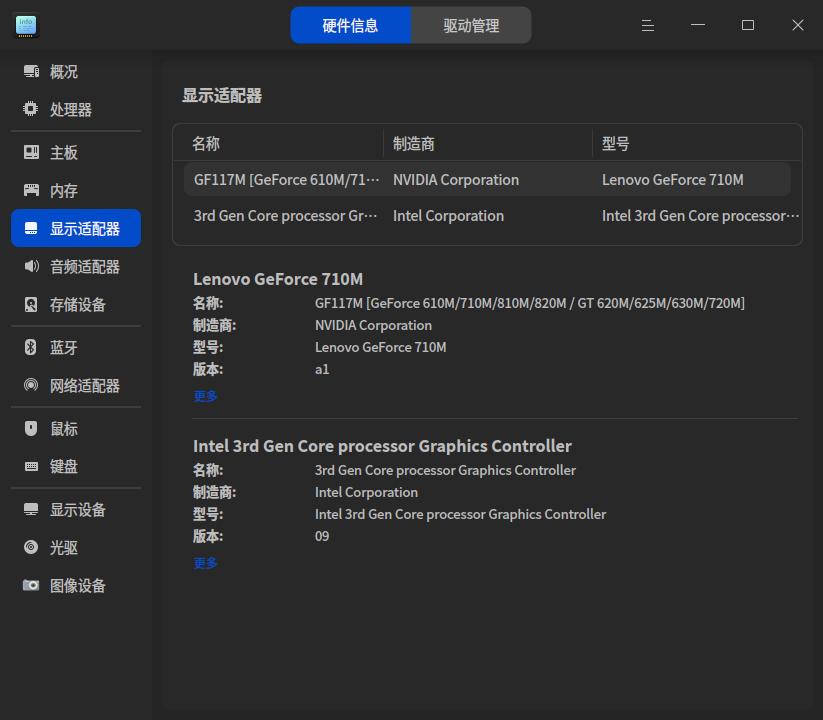Select the 键盘 sidebar label
The image size is (823, 720).
pyautogui.click(x=64, y=466)
